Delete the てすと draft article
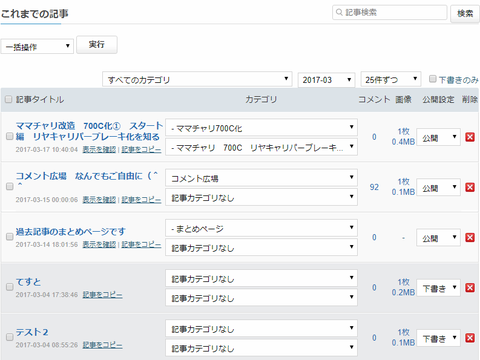This screenshot has height=360, width=480. click(x=470, y=288)
